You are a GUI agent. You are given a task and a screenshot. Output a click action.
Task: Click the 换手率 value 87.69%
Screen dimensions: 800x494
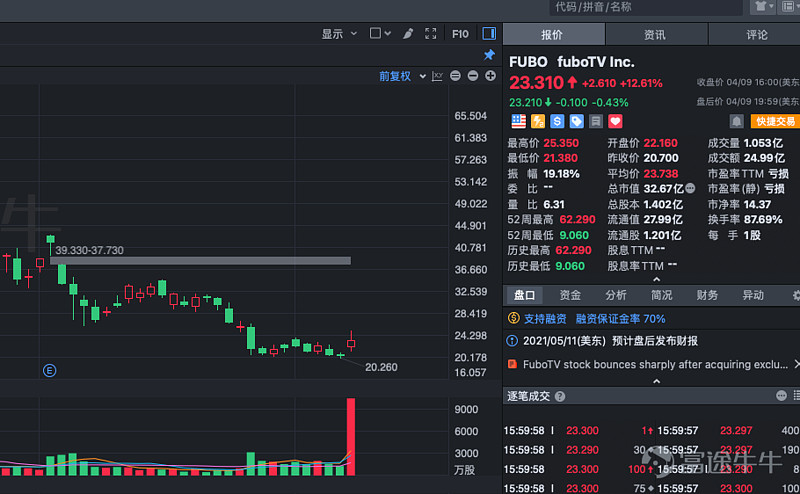pyautogui.click(x=763, y=219)
